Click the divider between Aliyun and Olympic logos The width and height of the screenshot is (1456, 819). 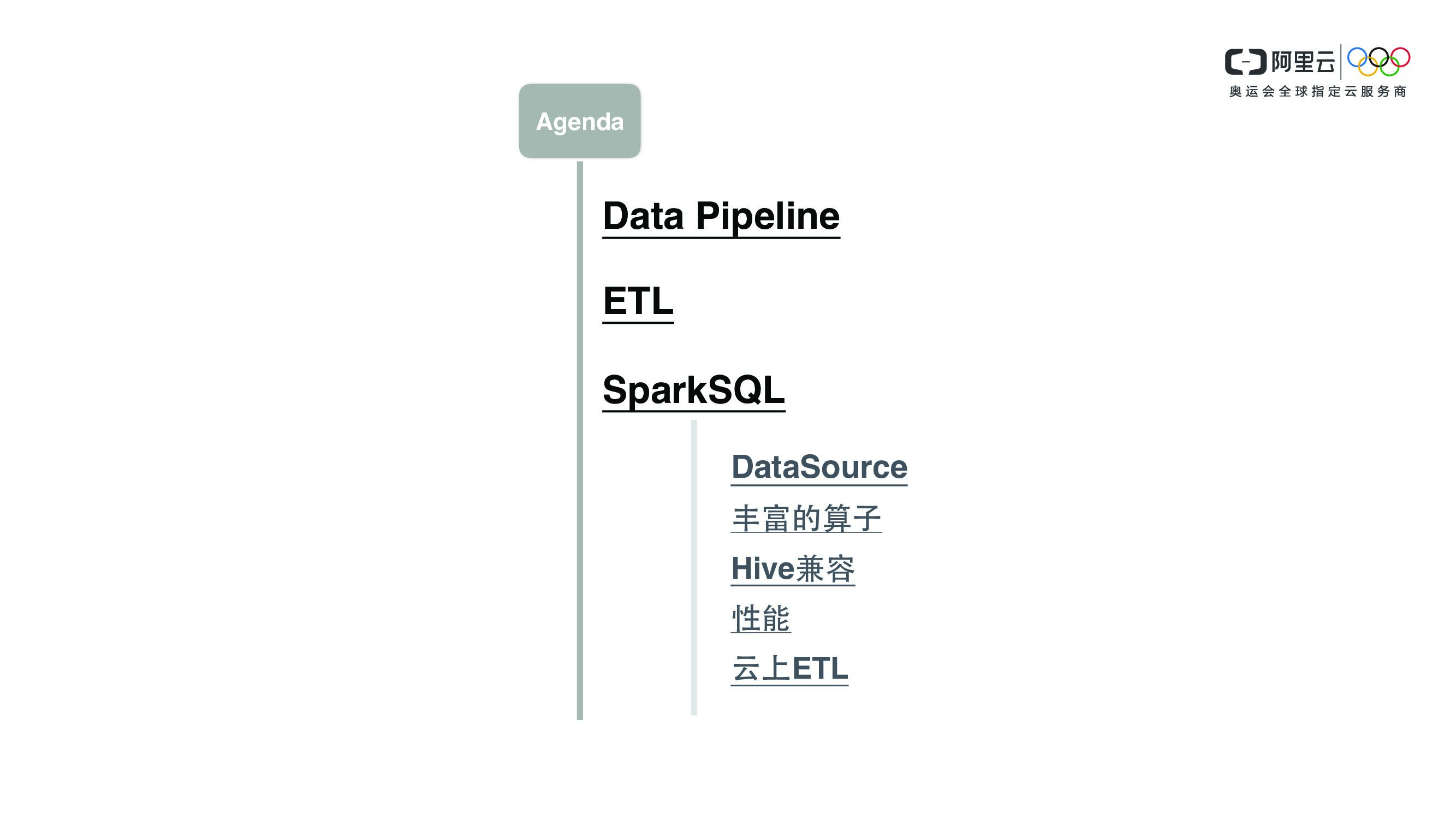(1341, 62)
